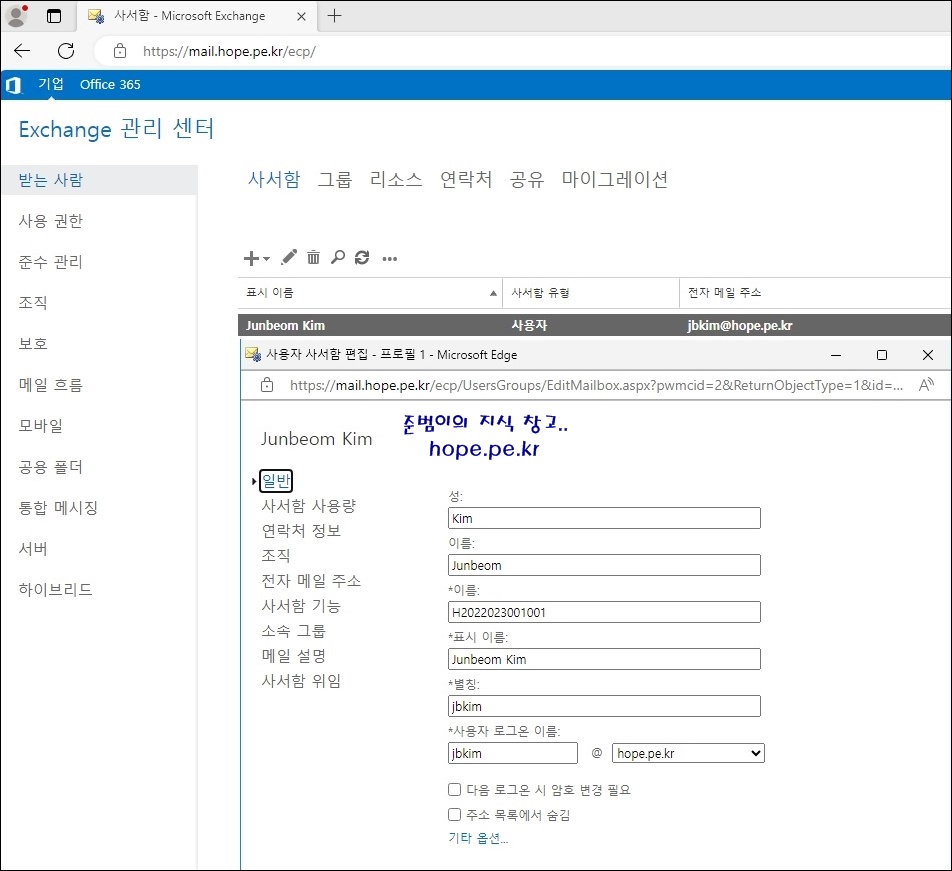Image resolution: width=952 pixels, height=871 pixels.
Task: Open 사서함 기능 section in editor
Action: click(301, 606)
